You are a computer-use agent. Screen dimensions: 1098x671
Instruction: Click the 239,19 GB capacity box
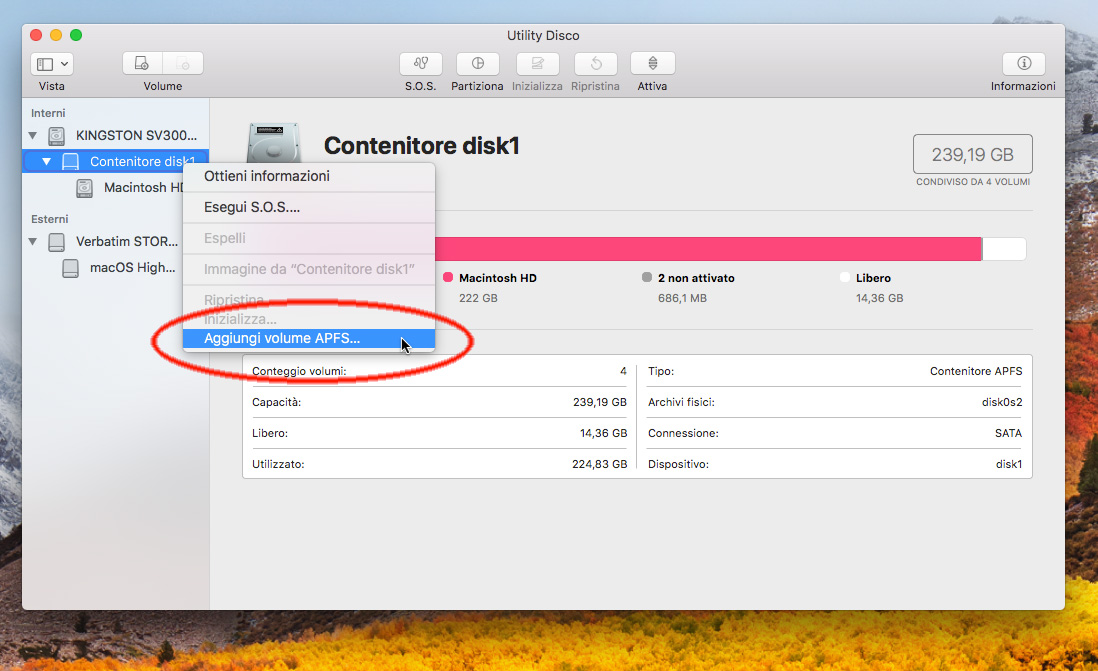click(x=973, y=154)
